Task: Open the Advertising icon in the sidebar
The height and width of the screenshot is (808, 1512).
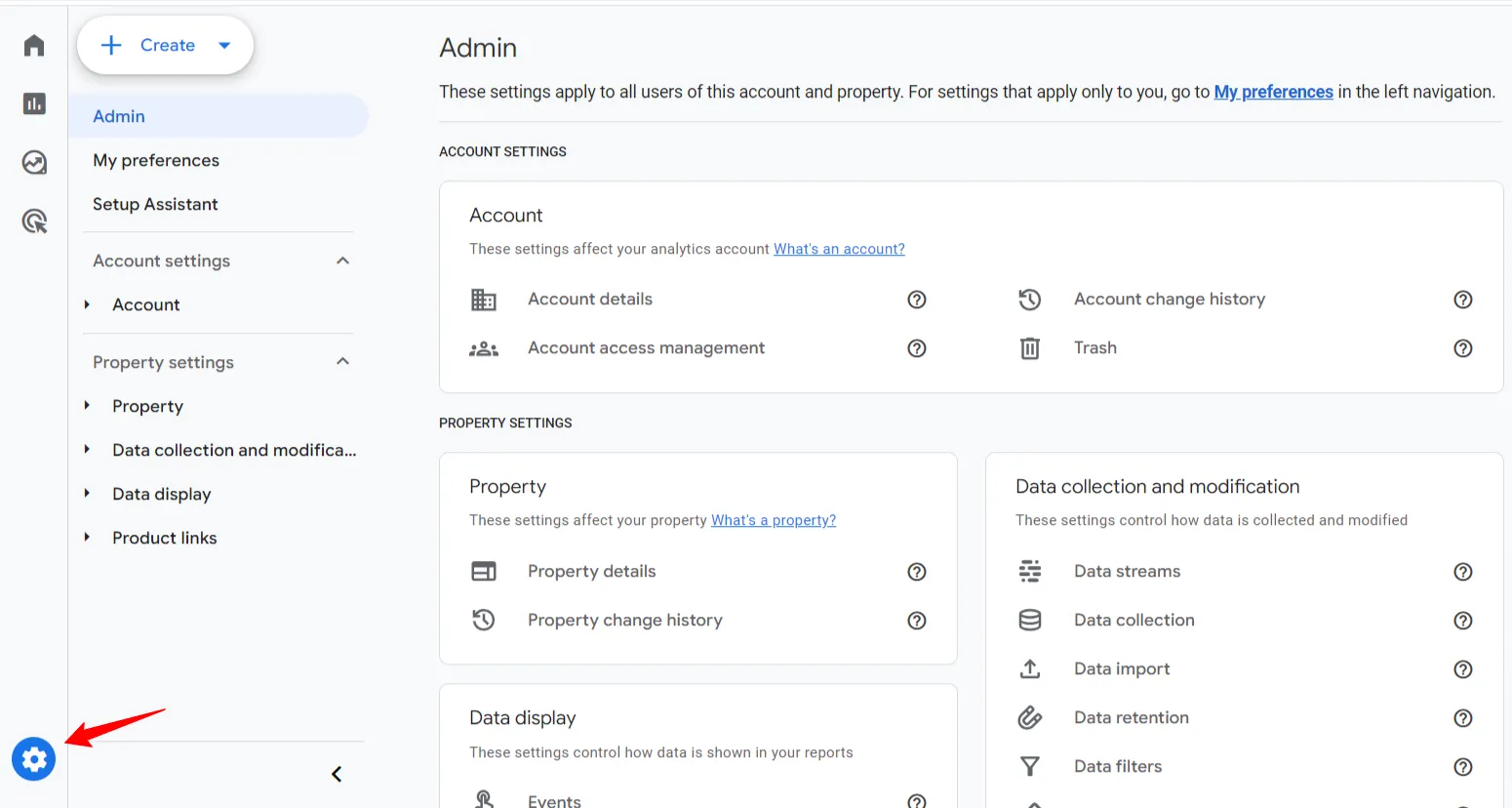Action: point(34,222)
